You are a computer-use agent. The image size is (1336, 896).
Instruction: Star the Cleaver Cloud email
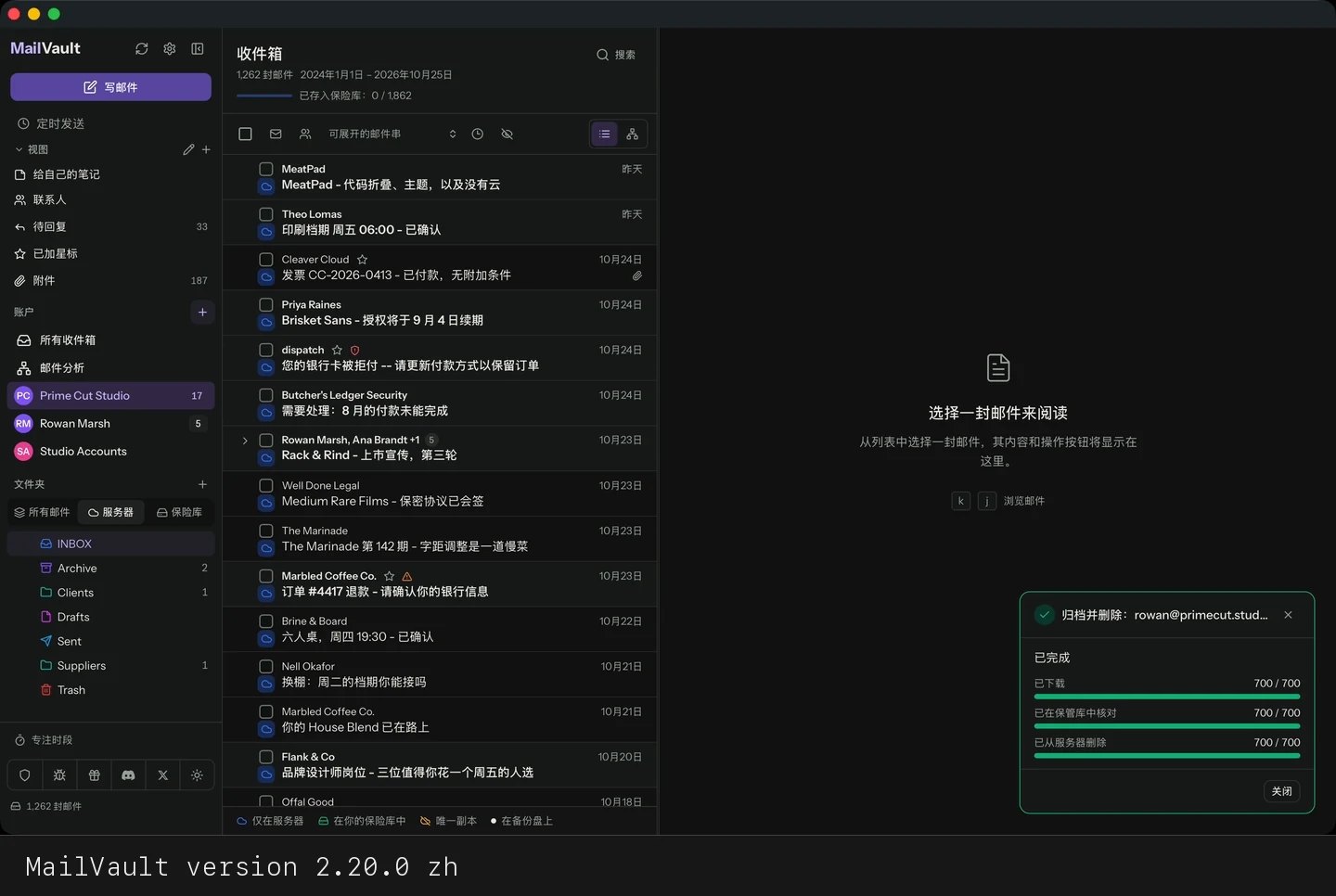click(362, 260)
